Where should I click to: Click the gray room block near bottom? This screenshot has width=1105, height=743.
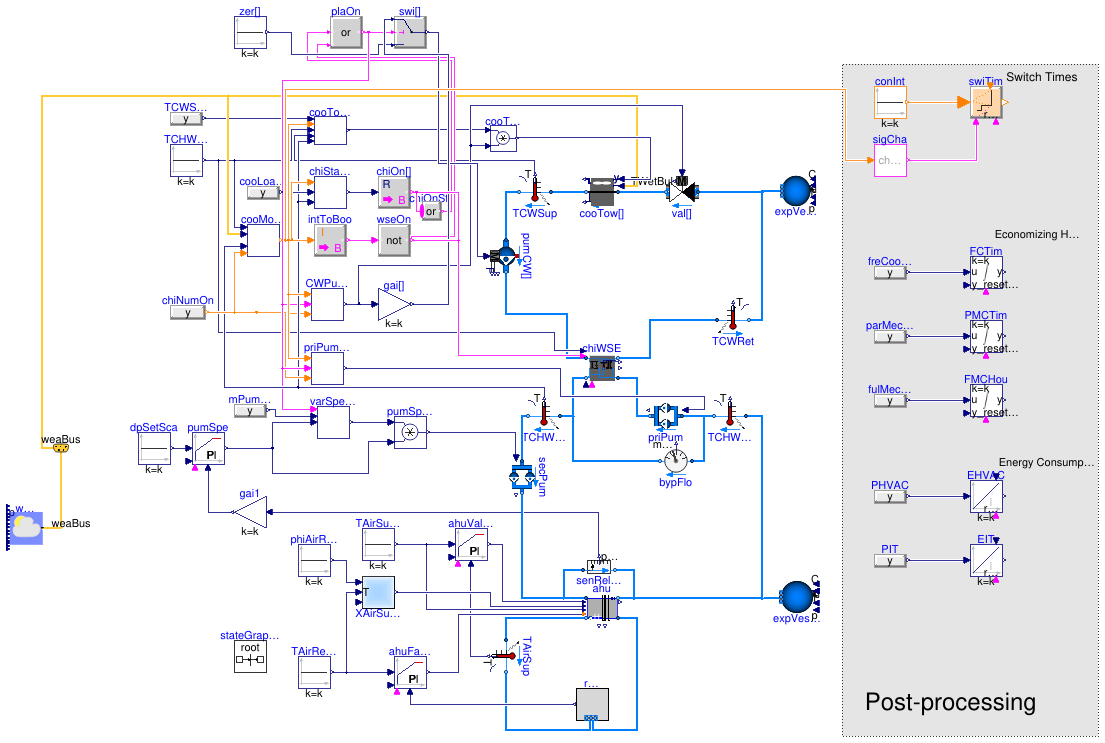coord(593,705)
